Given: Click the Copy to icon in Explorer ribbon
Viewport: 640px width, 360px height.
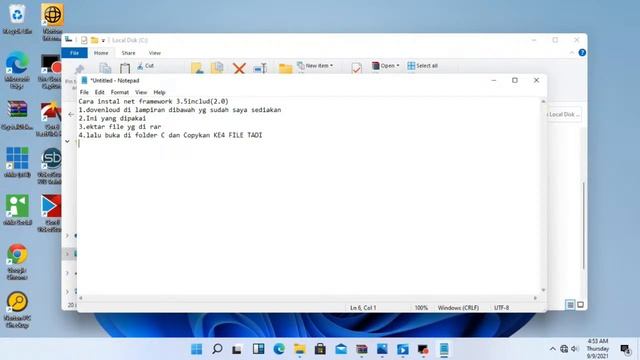Looking at the screenshot, I should pos(217,68).
